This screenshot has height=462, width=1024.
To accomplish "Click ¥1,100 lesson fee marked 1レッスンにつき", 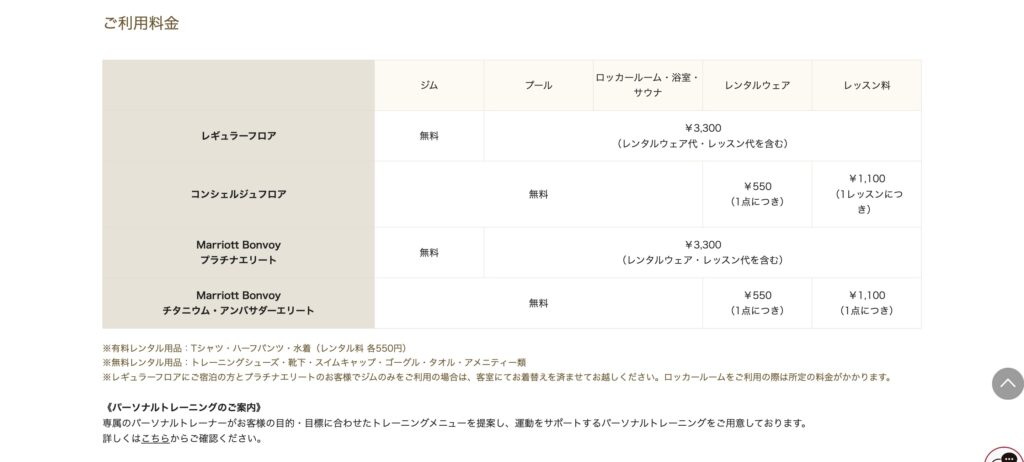I will pos(866,179).
